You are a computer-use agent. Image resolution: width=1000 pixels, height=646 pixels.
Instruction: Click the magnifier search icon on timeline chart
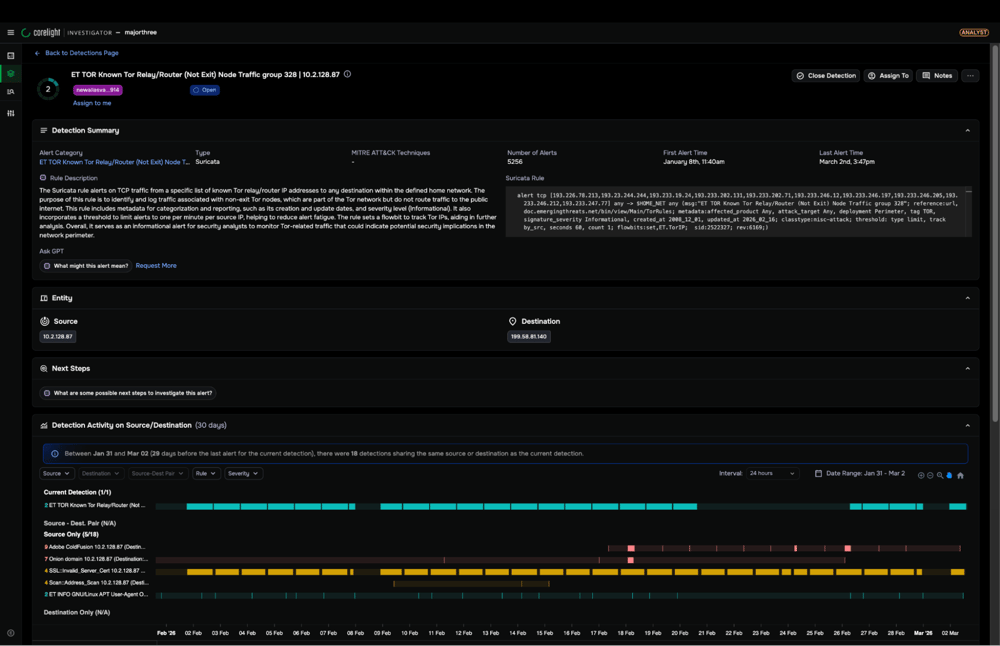tap(940, 475)
